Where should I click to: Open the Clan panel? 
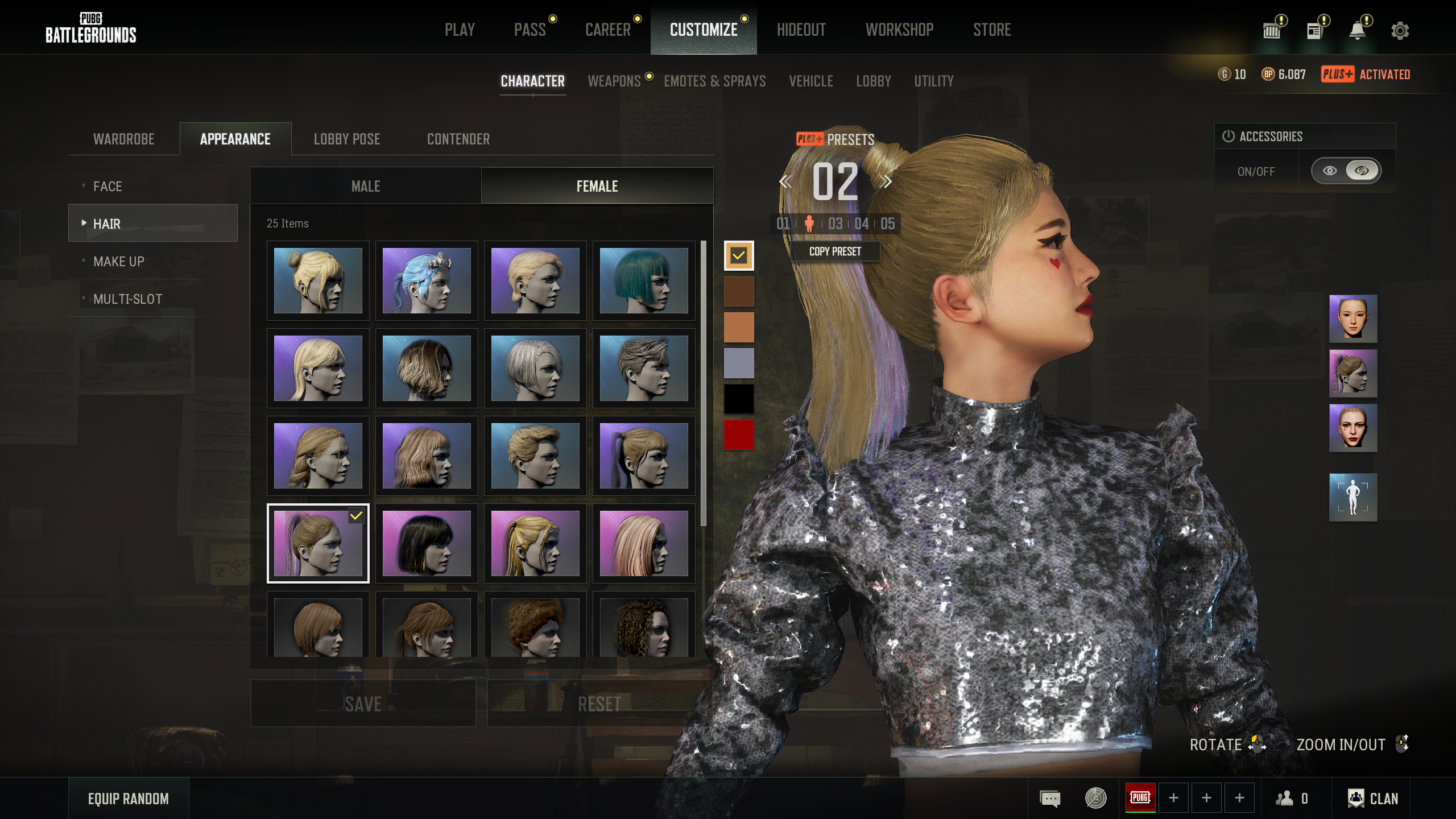click(x=1373, y=799)
